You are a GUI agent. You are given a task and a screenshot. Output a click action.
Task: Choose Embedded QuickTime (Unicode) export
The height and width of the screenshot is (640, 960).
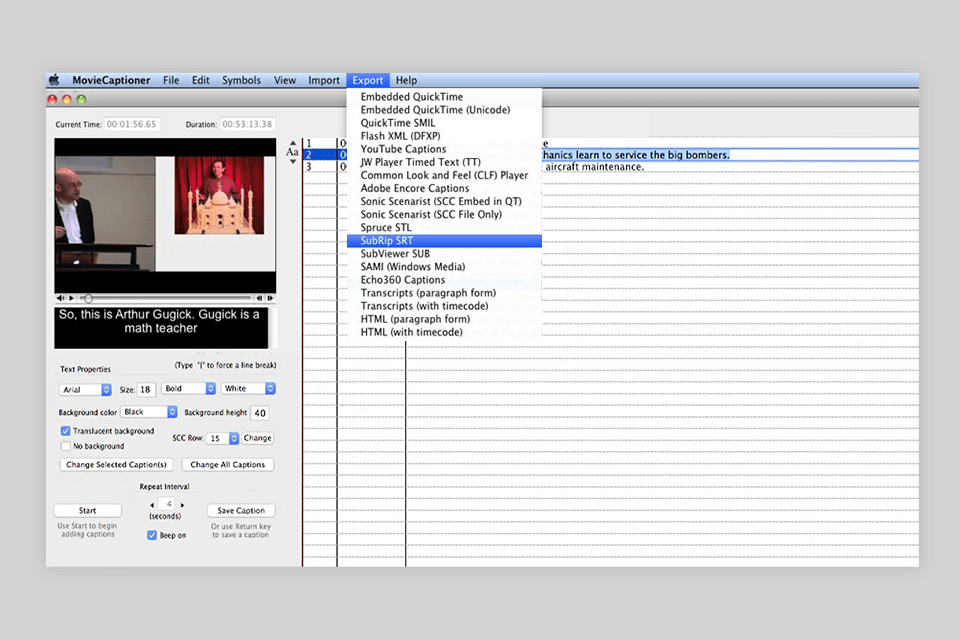[444, 110]
